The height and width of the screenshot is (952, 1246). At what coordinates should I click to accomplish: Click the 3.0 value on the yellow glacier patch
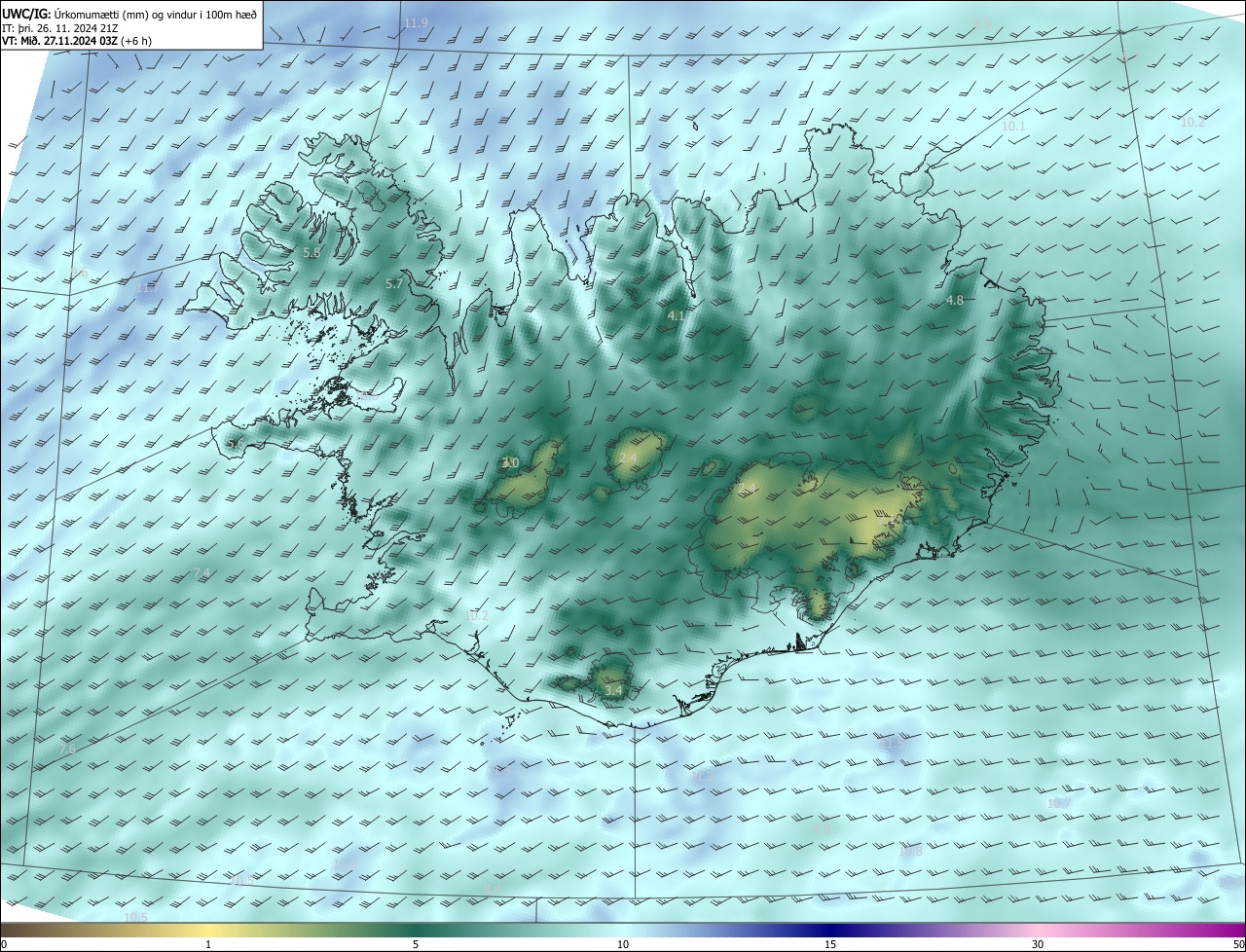pos(510,463)
